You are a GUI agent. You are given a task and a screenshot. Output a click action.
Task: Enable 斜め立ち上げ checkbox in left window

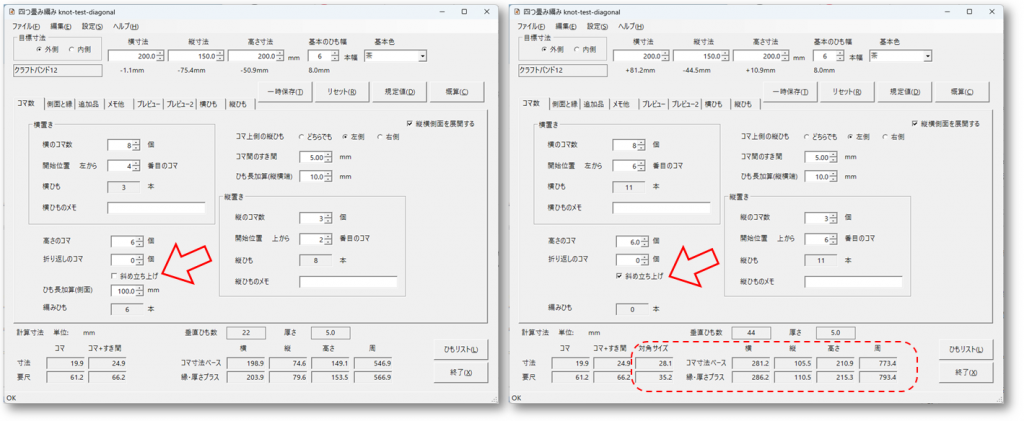(x=115, y=276)
